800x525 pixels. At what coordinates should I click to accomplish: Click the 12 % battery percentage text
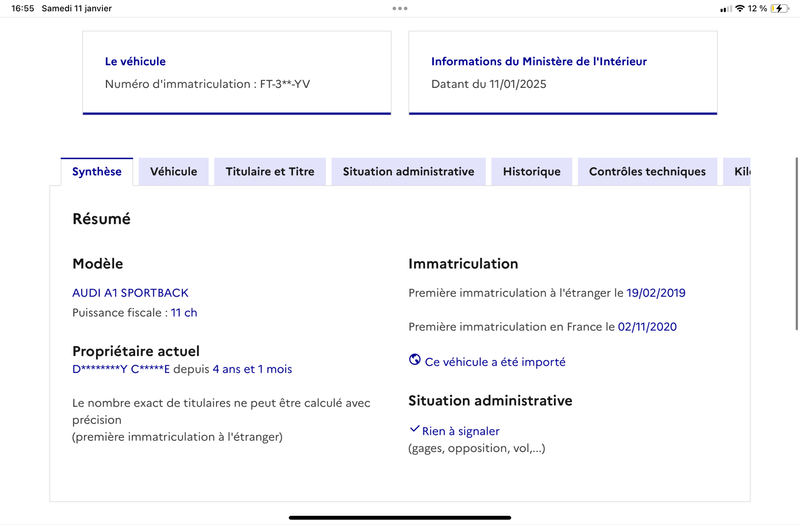coord(758,8)
